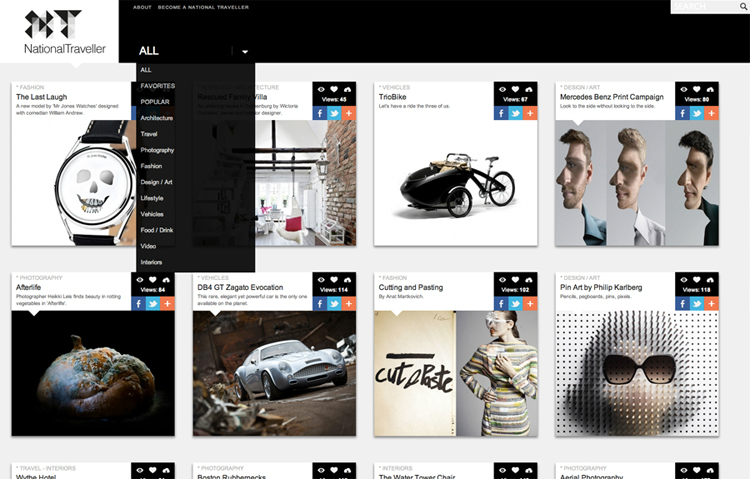Click plus icon on Cutting and Pasting card

(x=530, y=304)
